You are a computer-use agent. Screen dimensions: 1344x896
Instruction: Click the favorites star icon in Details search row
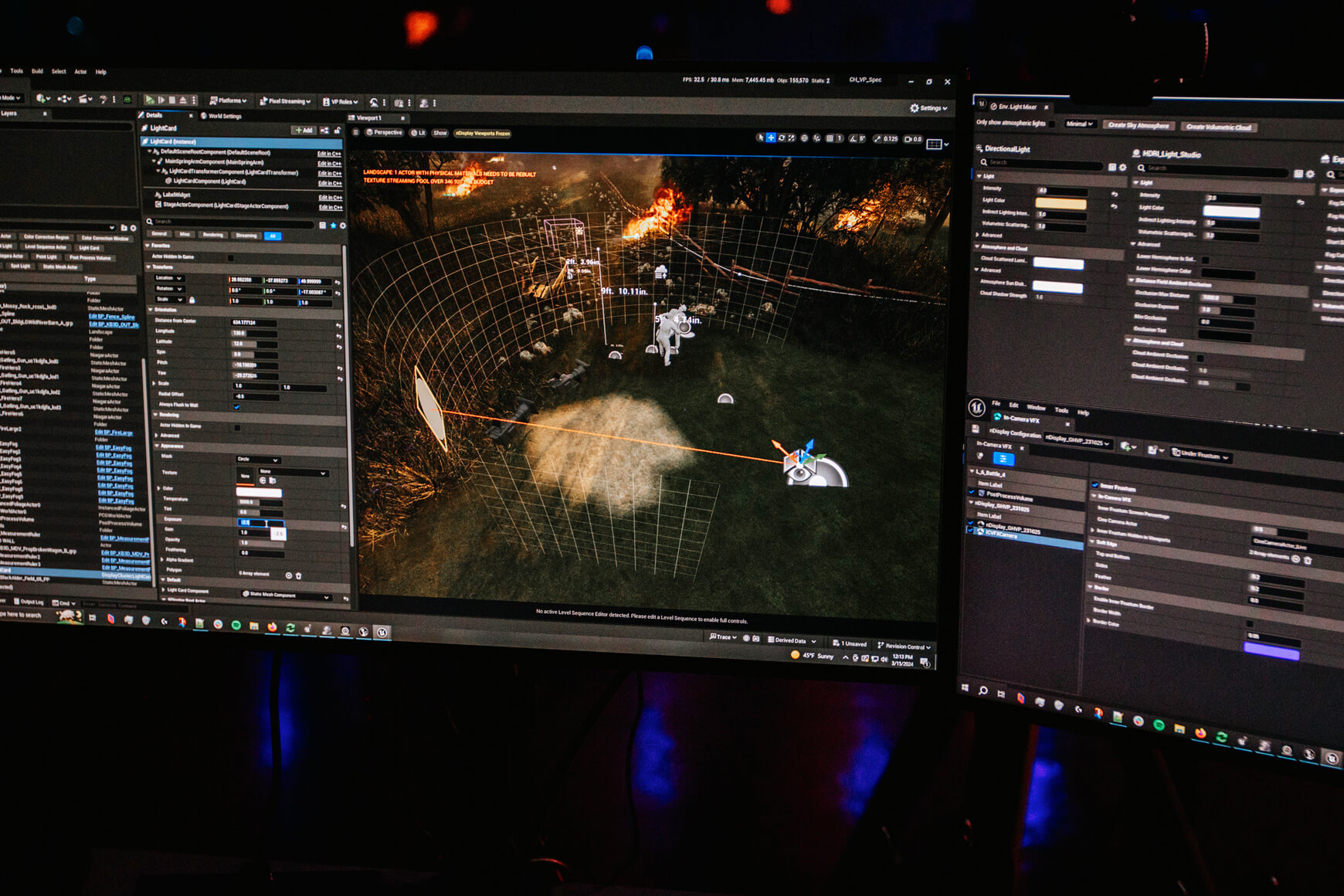tap(333, 226)
